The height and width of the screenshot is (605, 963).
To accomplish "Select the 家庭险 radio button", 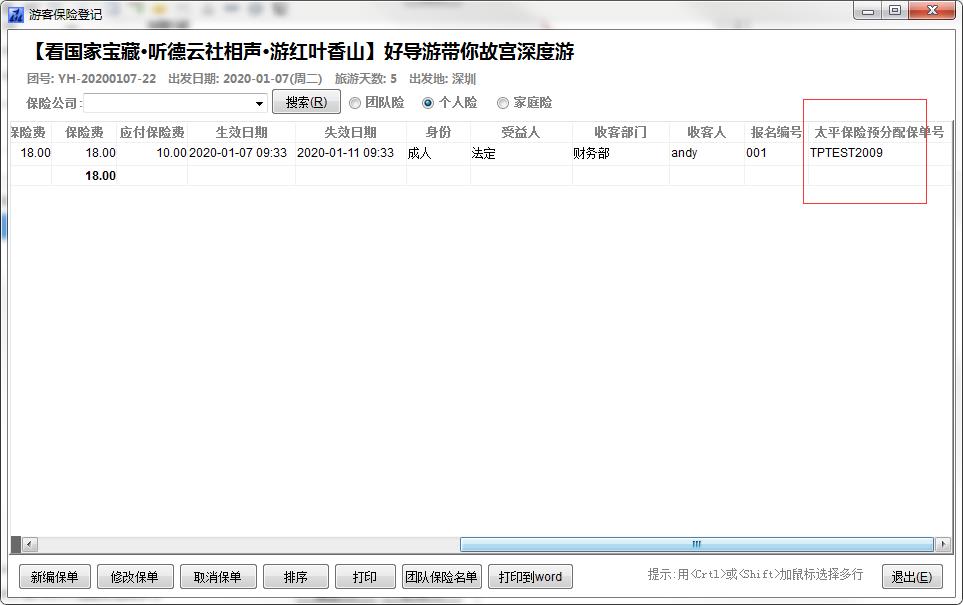I will click(503, 103).
